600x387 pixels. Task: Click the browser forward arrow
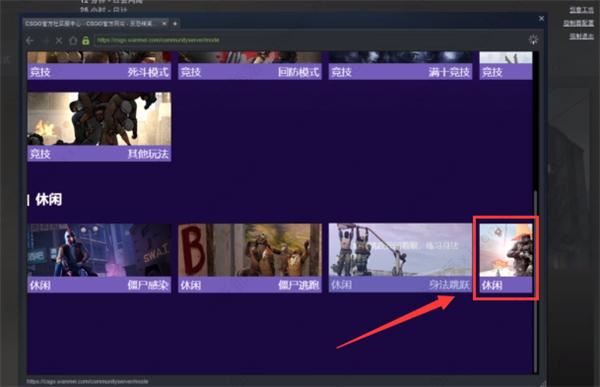tap(46, 40)
